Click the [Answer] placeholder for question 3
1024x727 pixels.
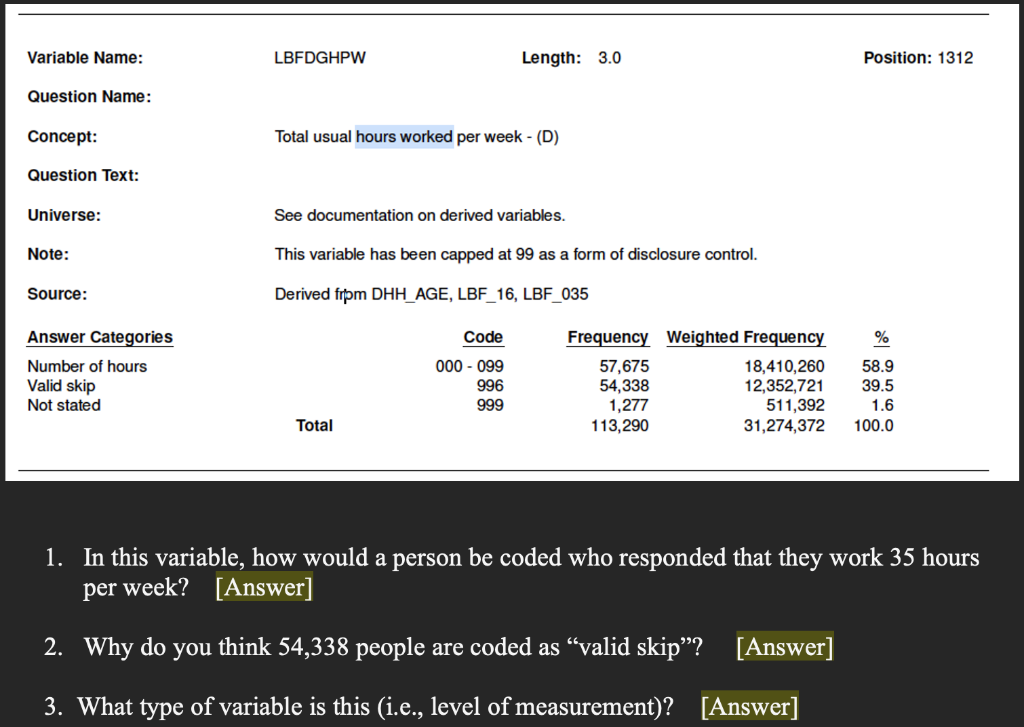tap(750, 706)
